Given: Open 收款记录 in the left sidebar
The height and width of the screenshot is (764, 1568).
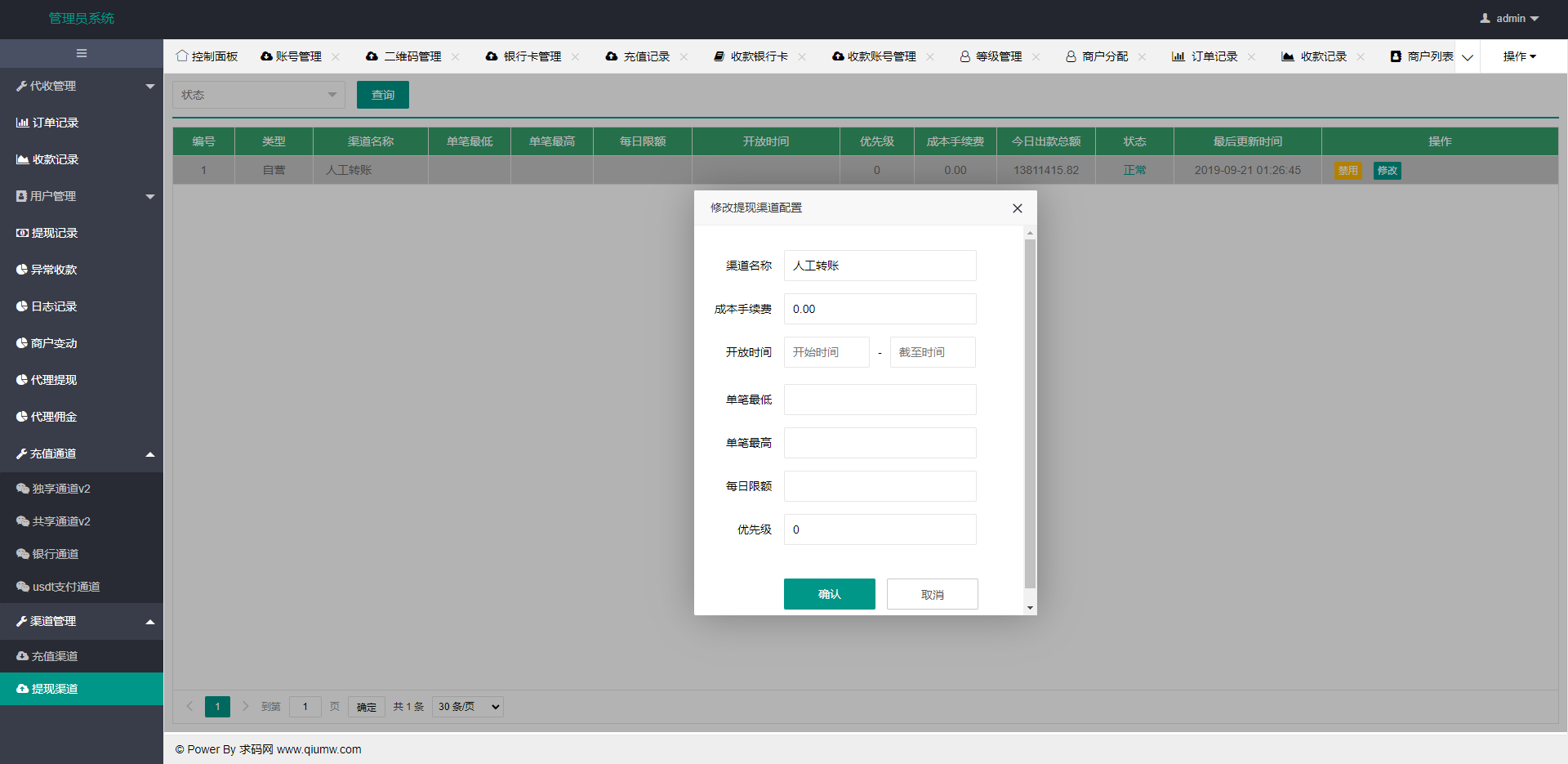Looking at the screenshot, I should pos(56,159).
